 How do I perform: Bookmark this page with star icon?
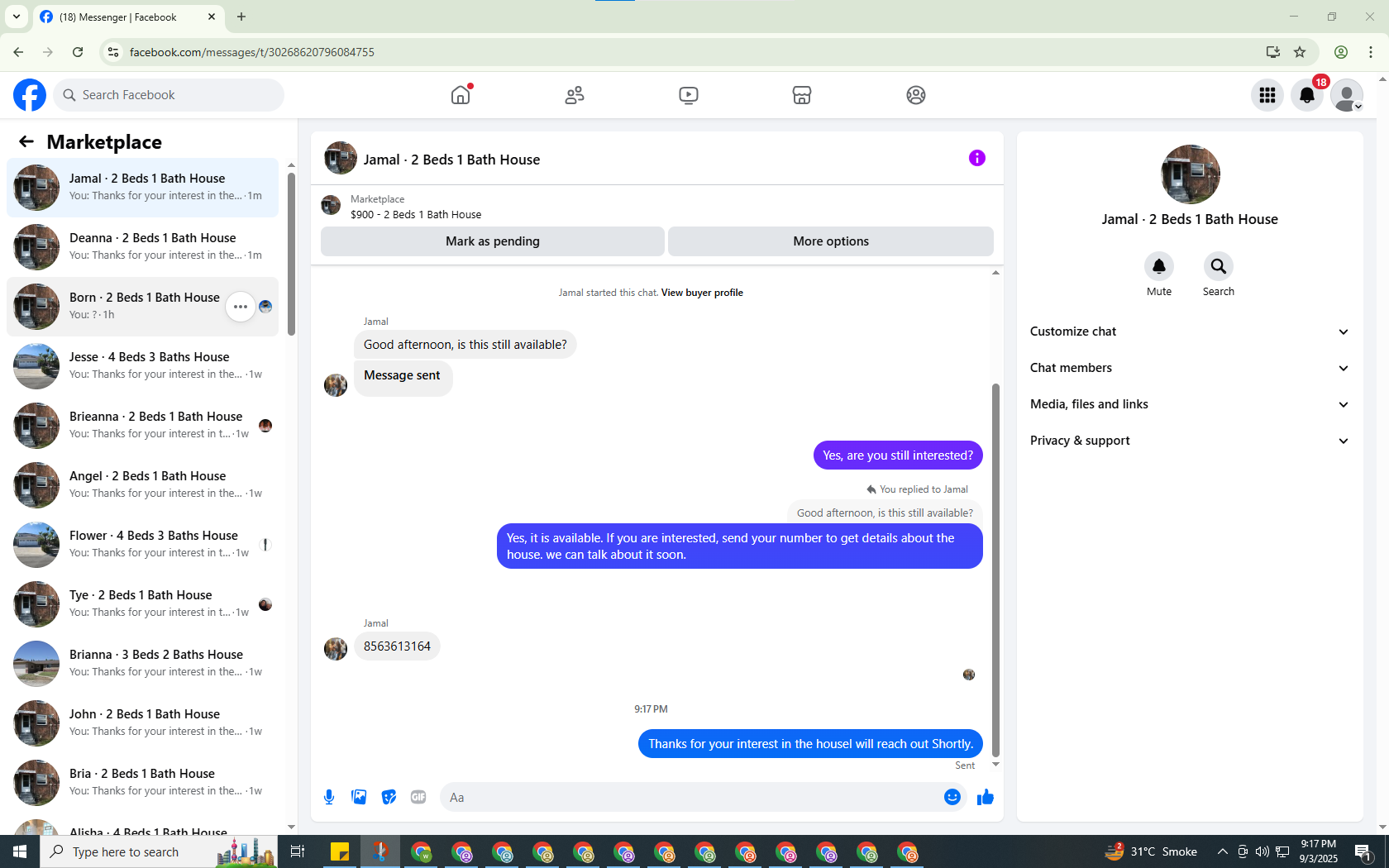(x=1300, y=52)
